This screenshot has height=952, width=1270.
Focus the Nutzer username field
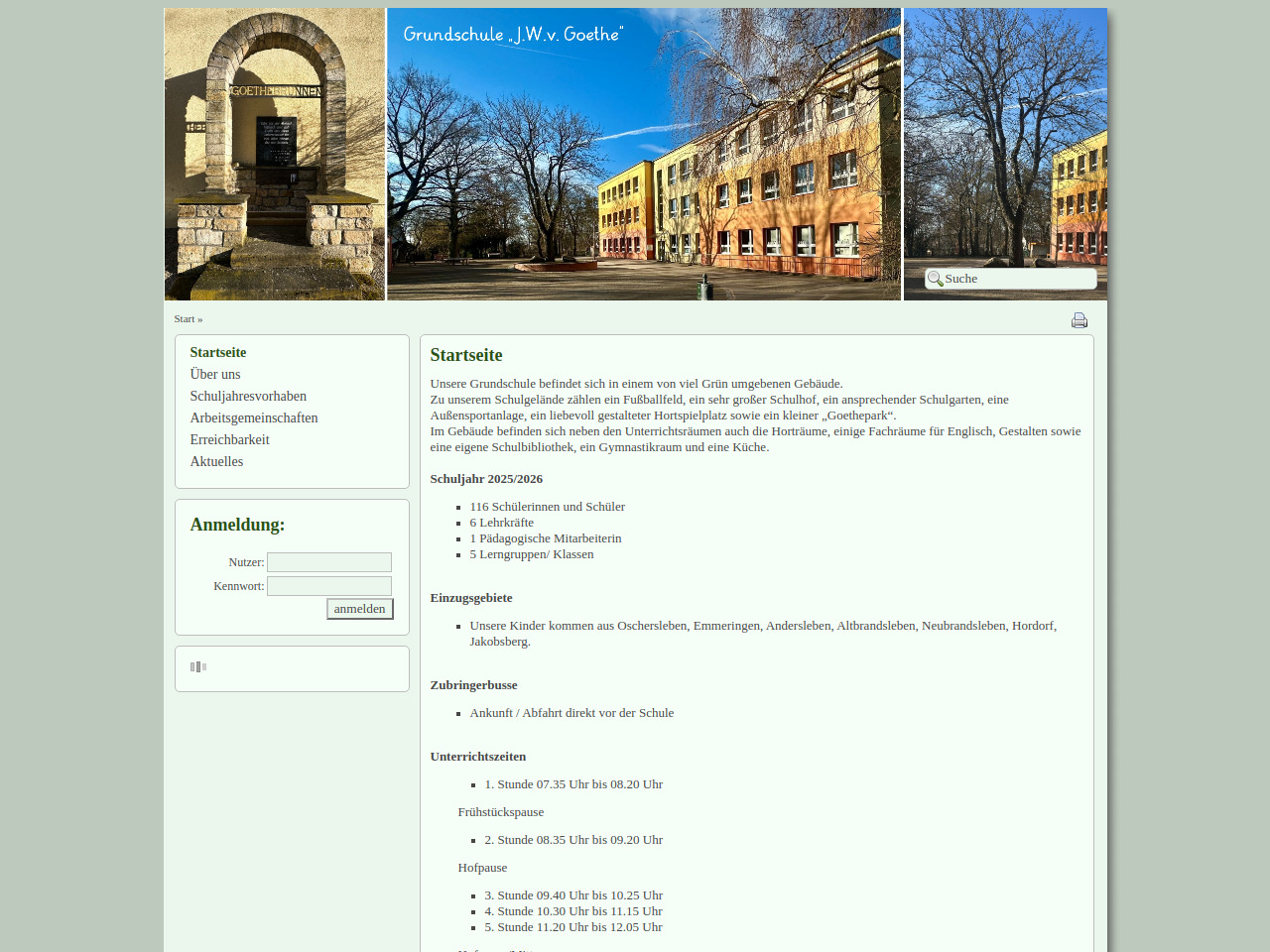coord(329,562)
